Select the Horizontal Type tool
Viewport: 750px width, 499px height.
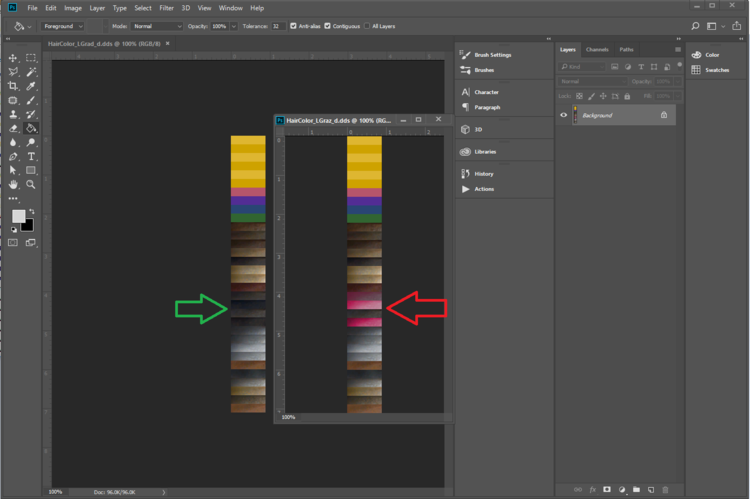click(x=31, y=156)
